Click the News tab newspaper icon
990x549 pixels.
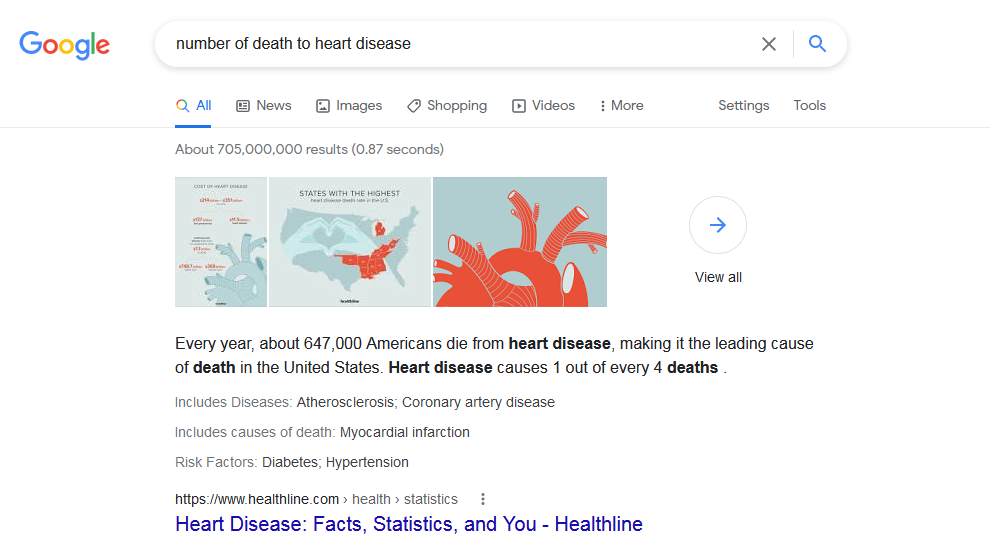[243, 106]
